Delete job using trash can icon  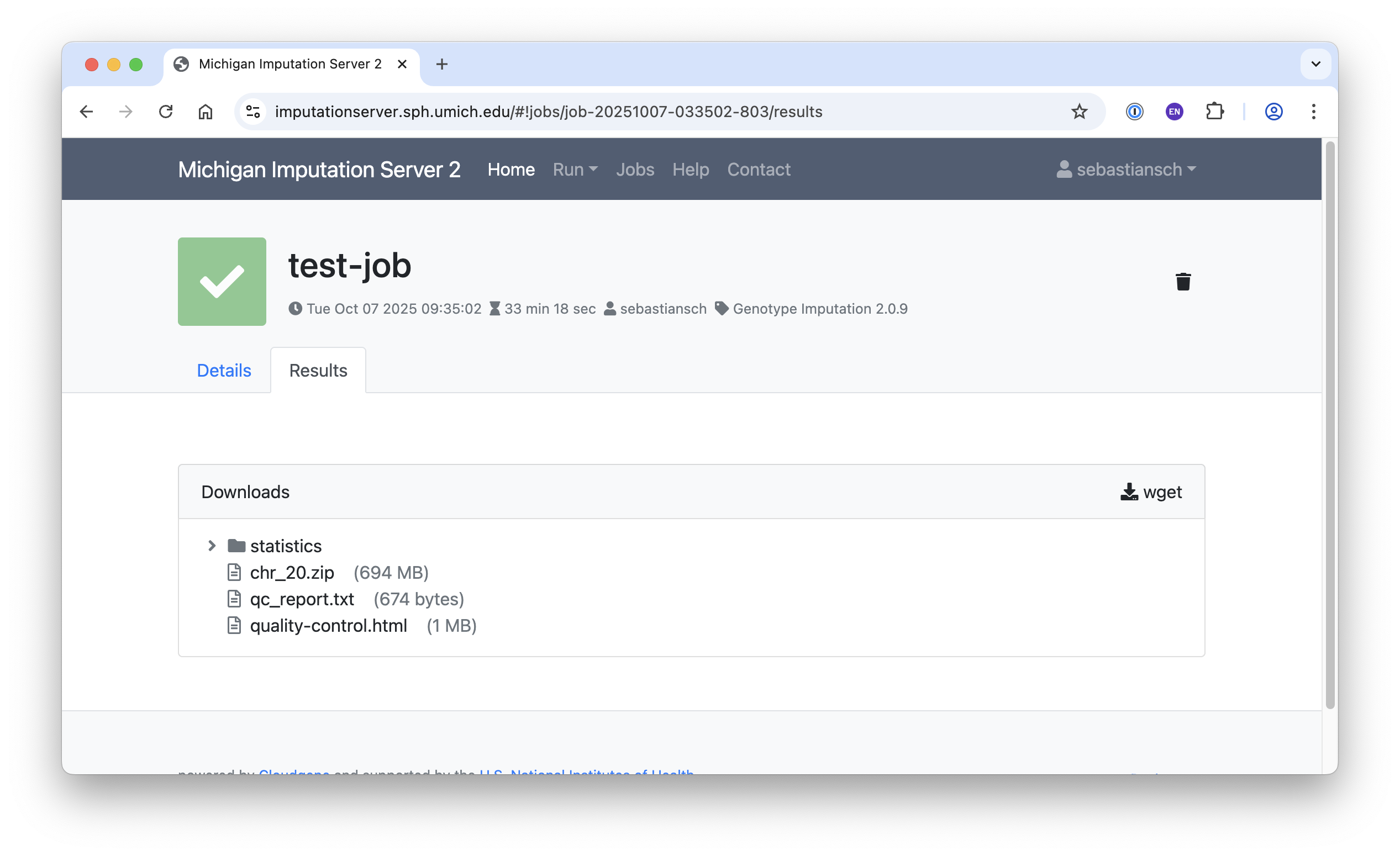(x=1183, y=282)
